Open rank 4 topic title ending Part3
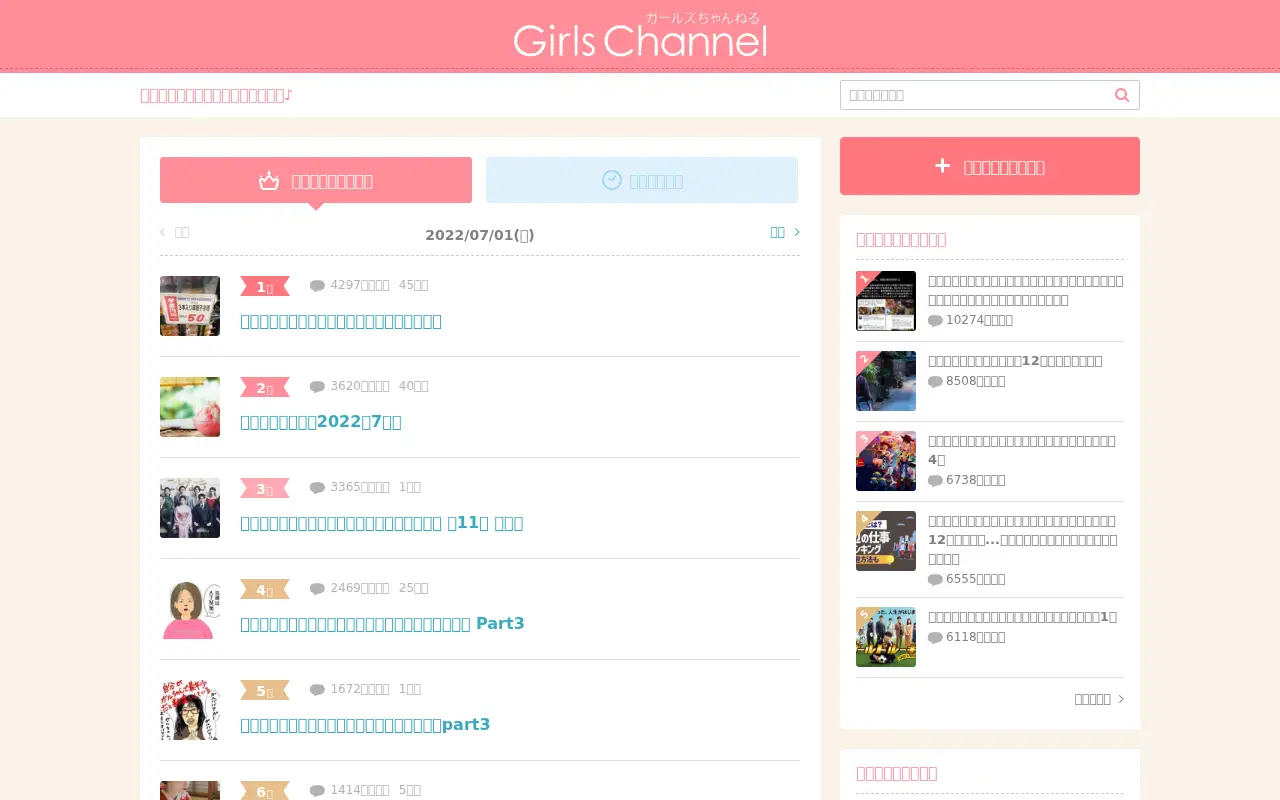Viewport: 1280px width, 800px height. point(382,624)
